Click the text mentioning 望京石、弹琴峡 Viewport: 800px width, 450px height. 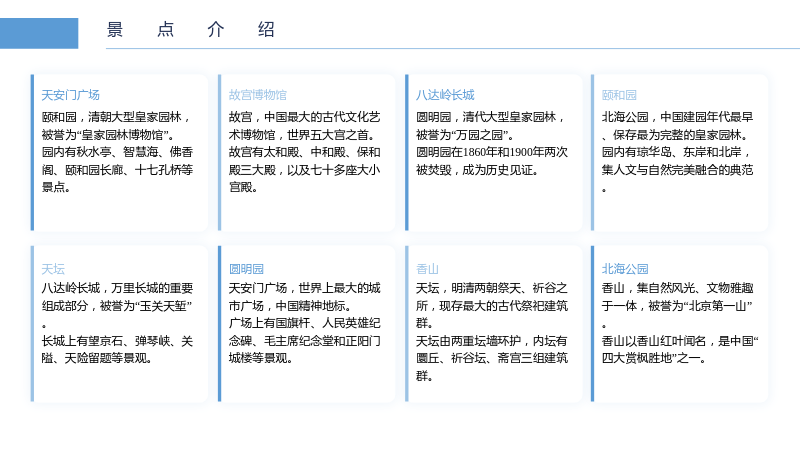[117, 349]
